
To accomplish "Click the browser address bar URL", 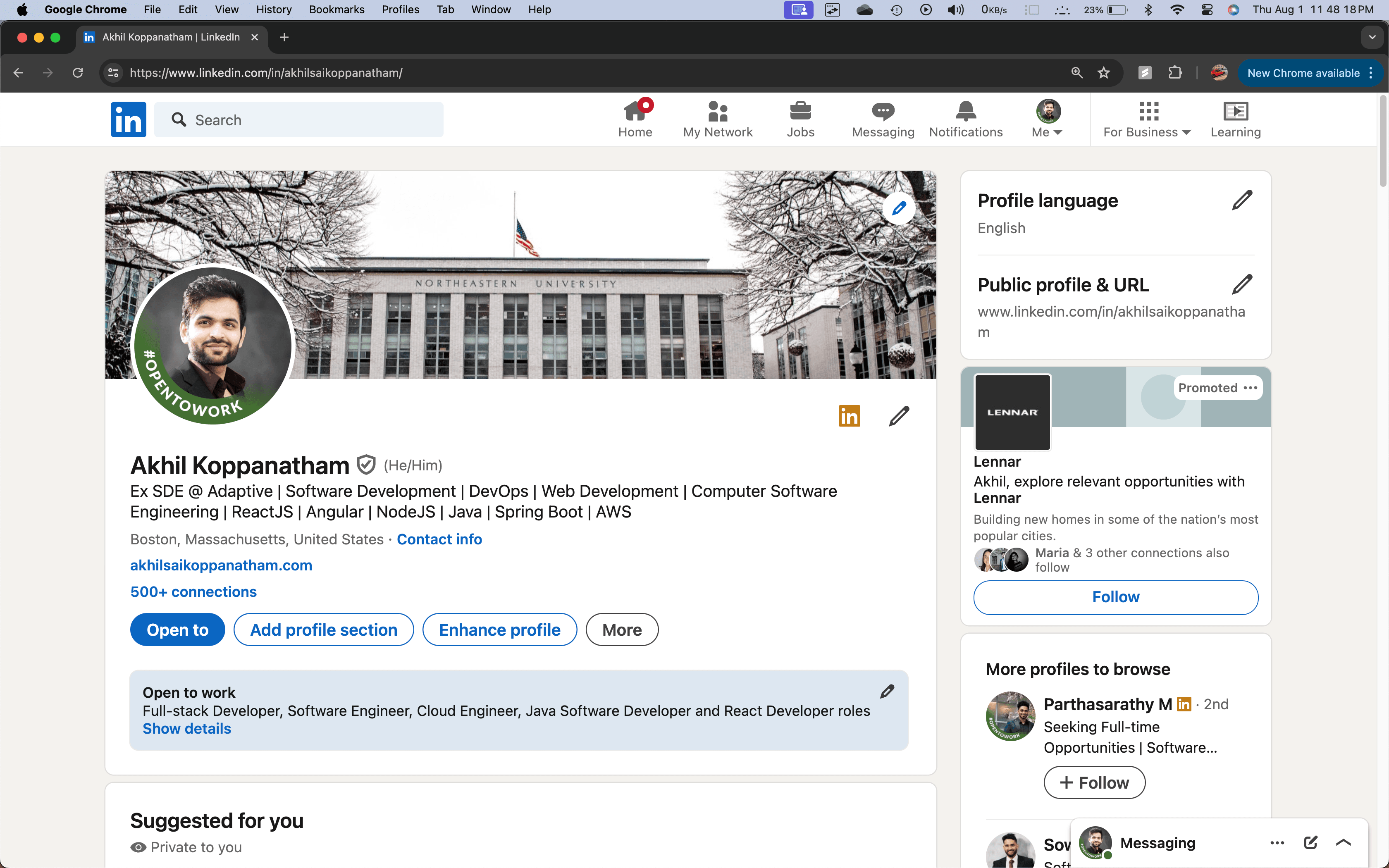I will pos(266,73).
